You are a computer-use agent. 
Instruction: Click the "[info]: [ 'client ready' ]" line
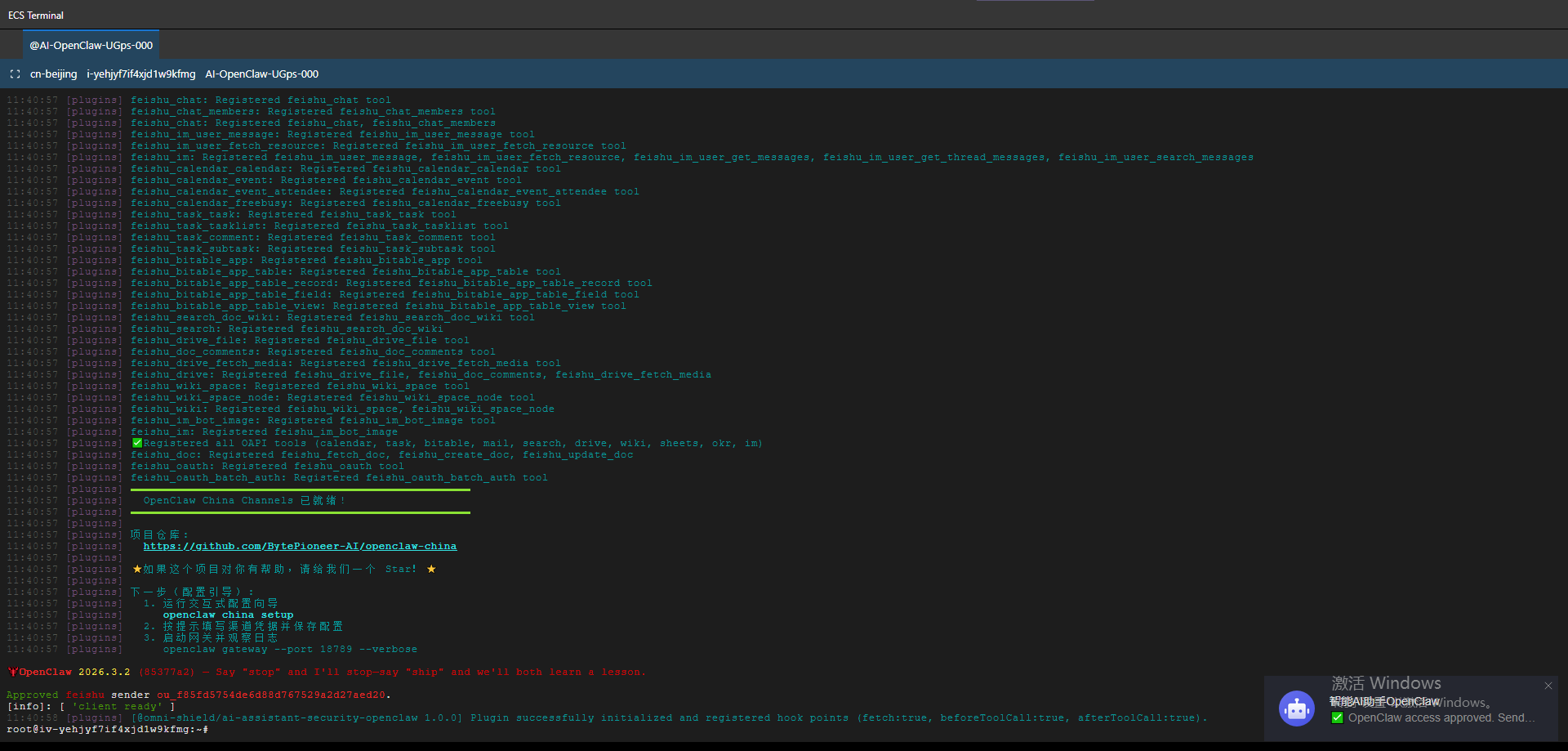tap(91, 707)
